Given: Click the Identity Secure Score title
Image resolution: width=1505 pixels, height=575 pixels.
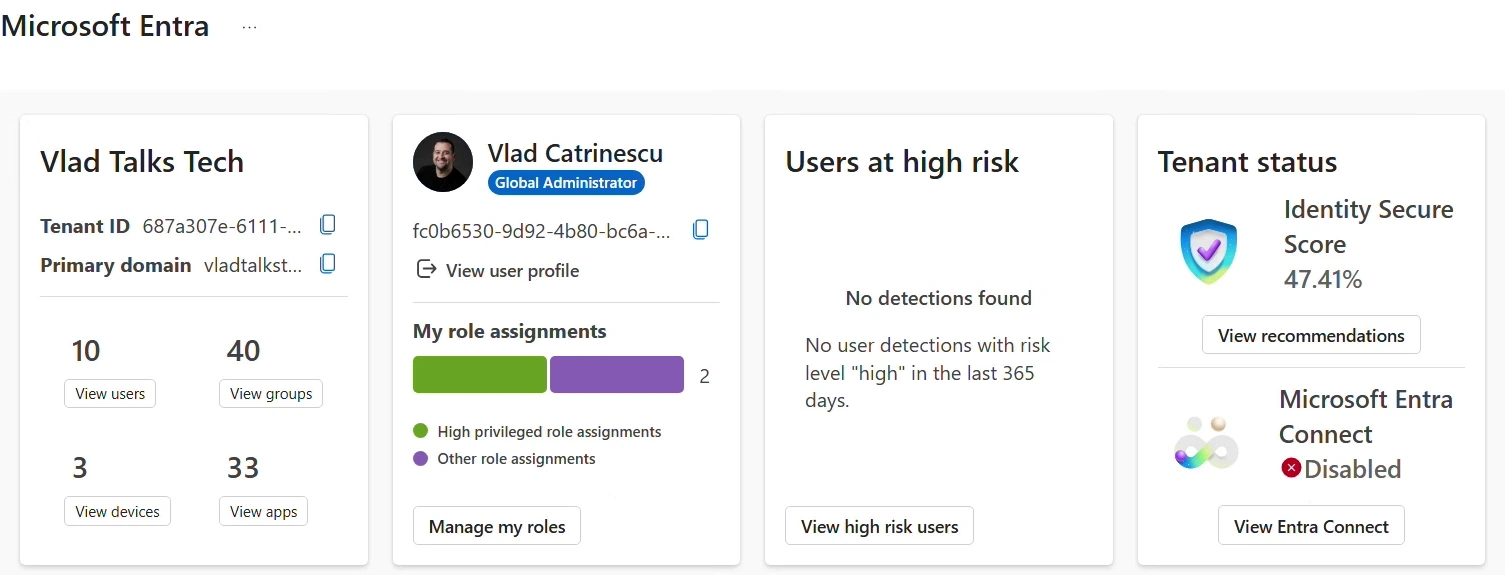Looking at the screenshot, I should [1368, 227].
